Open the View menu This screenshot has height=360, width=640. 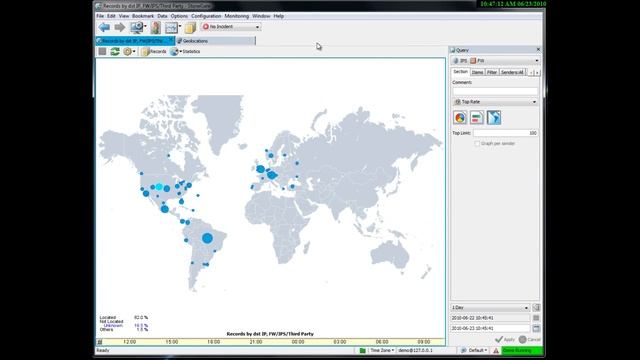124,16
